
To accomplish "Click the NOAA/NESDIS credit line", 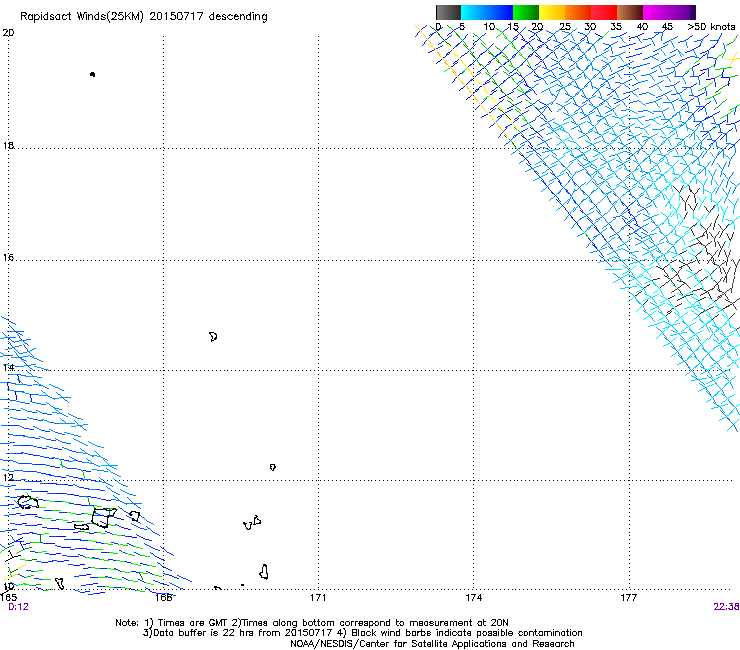I will [x=432, y=644].
